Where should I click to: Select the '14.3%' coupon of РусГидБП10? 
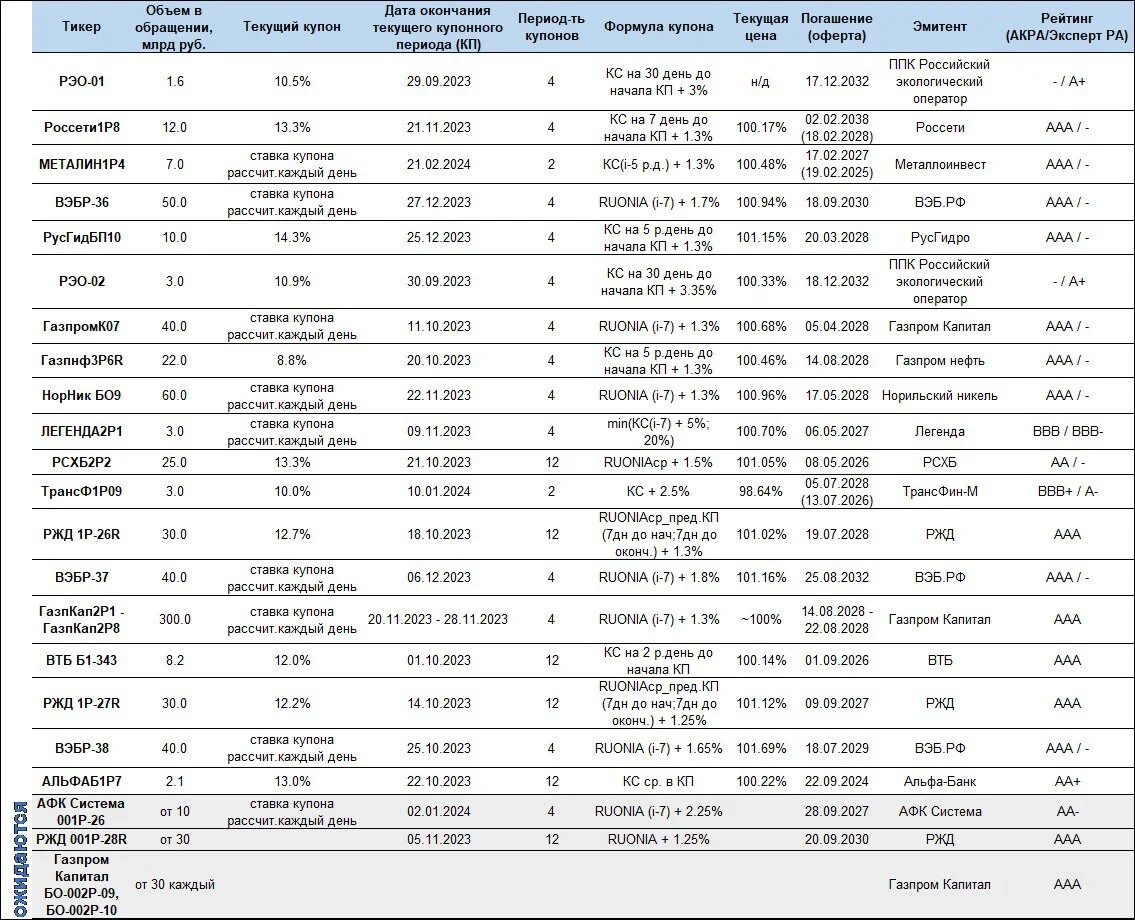tap(292, 237)
